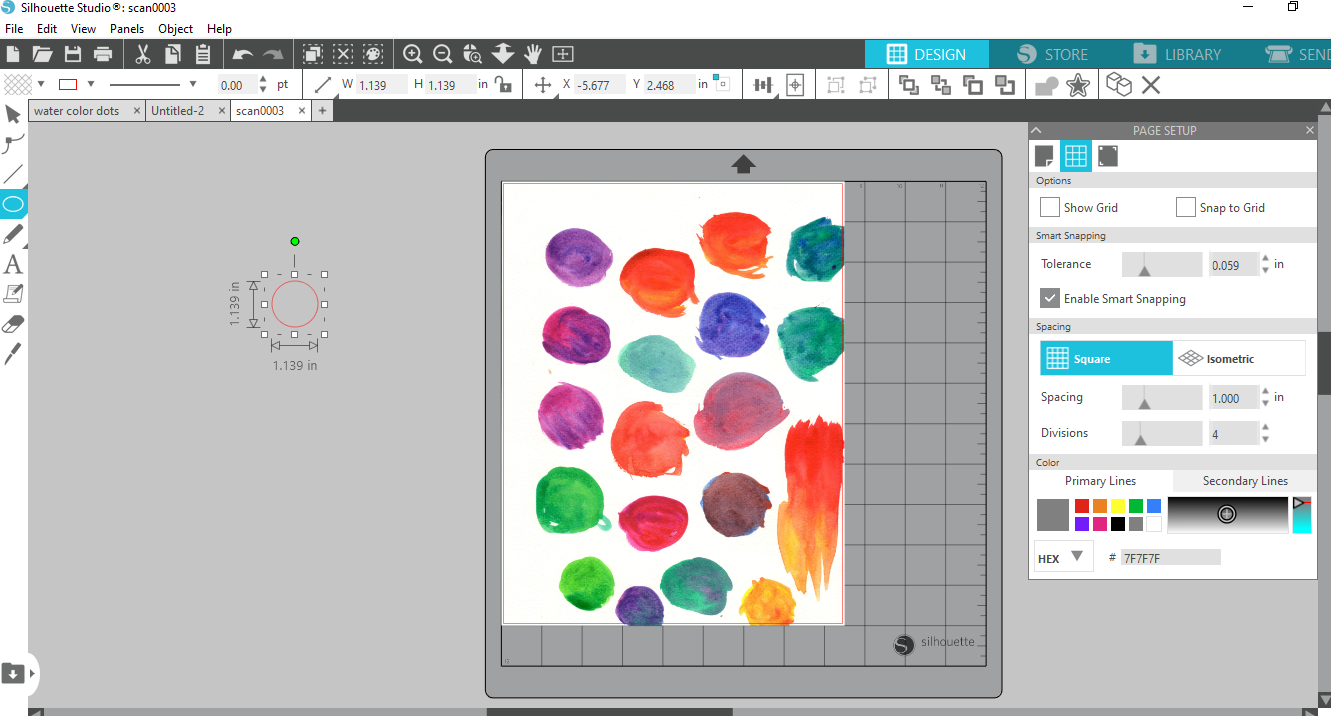Select the Knife tool
The image size is (1331, 716).
point(13,353)
